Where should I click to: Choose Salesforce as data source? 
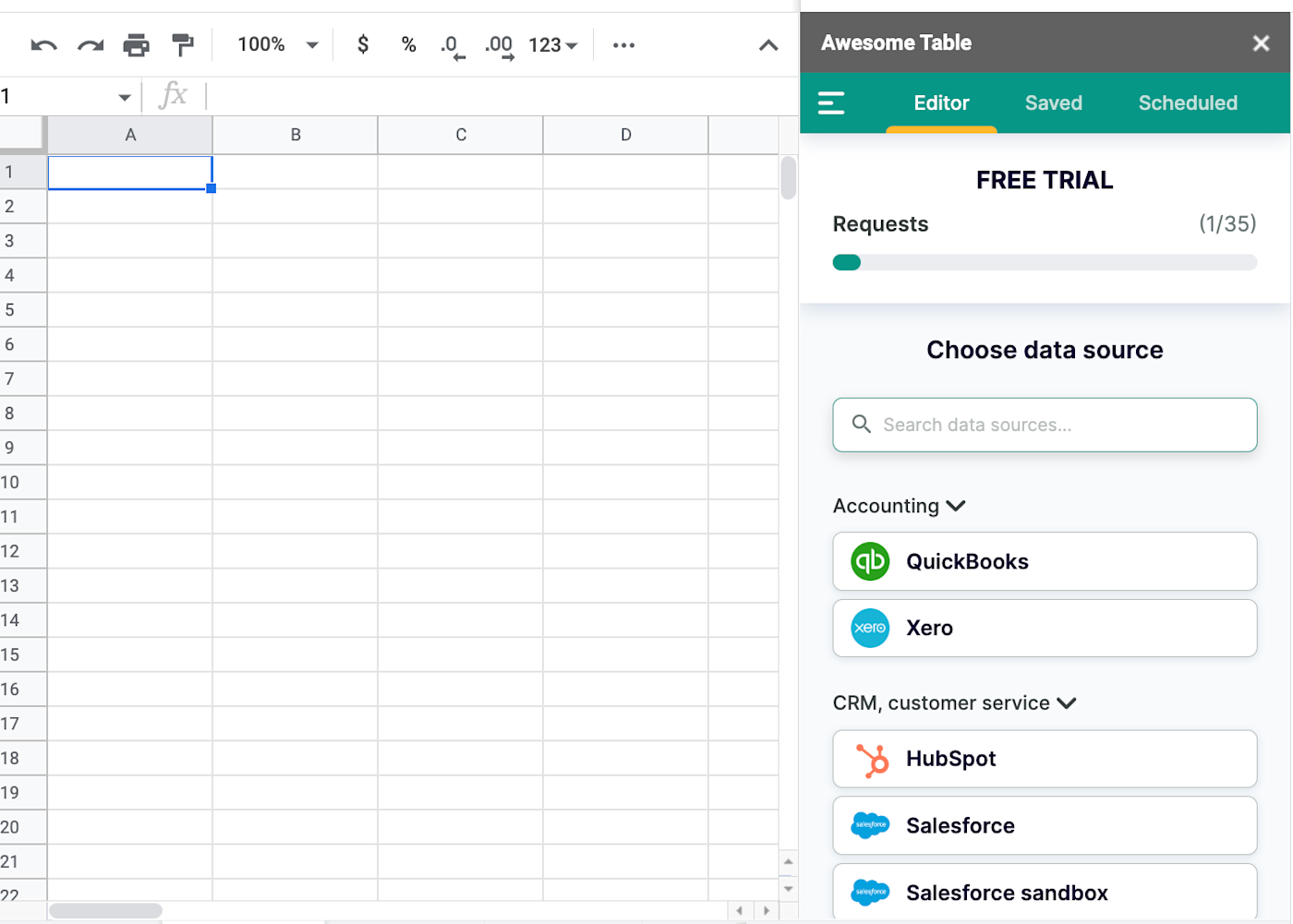pos(1045,825)
